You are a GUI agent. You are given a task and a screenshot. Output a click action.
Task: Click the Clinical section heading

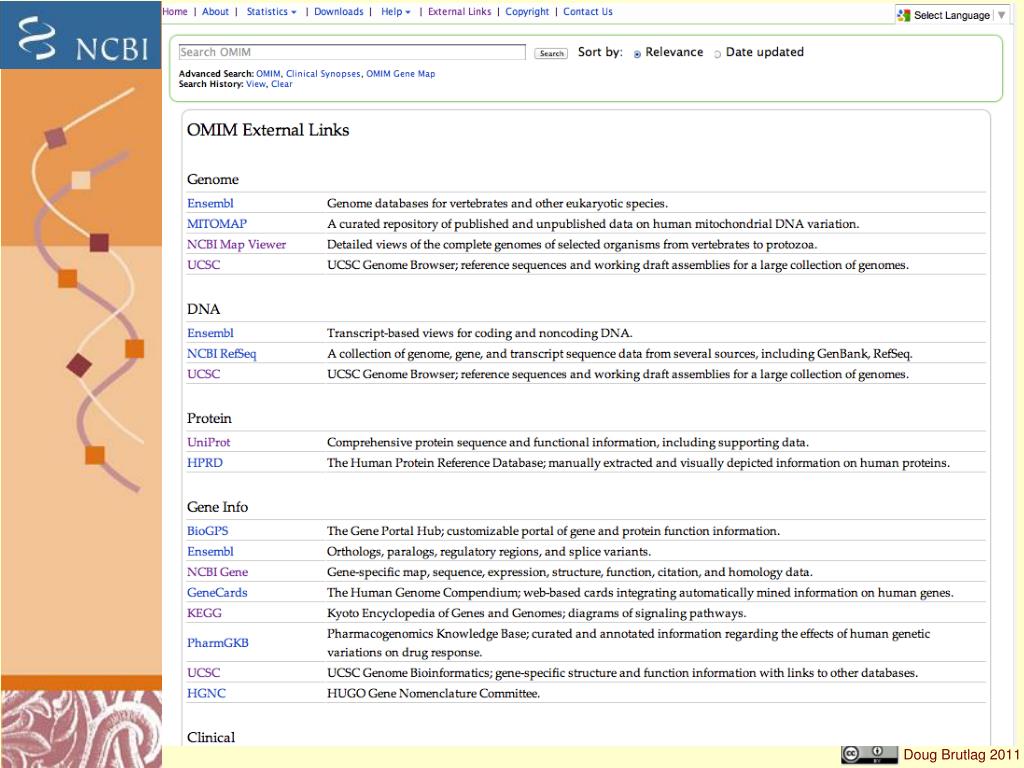[x=210, y=738]
